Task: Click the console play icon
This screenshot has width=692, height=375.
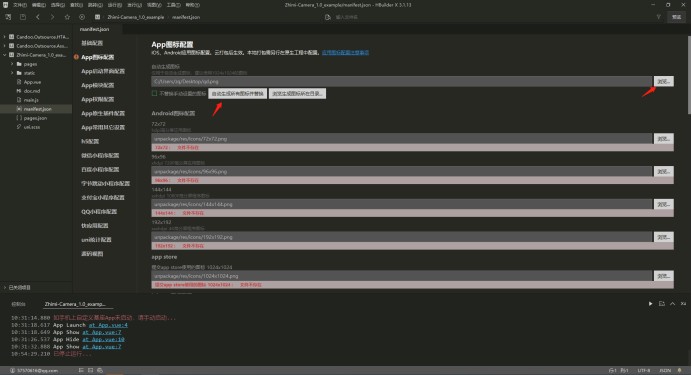Action: coord(651,304)
